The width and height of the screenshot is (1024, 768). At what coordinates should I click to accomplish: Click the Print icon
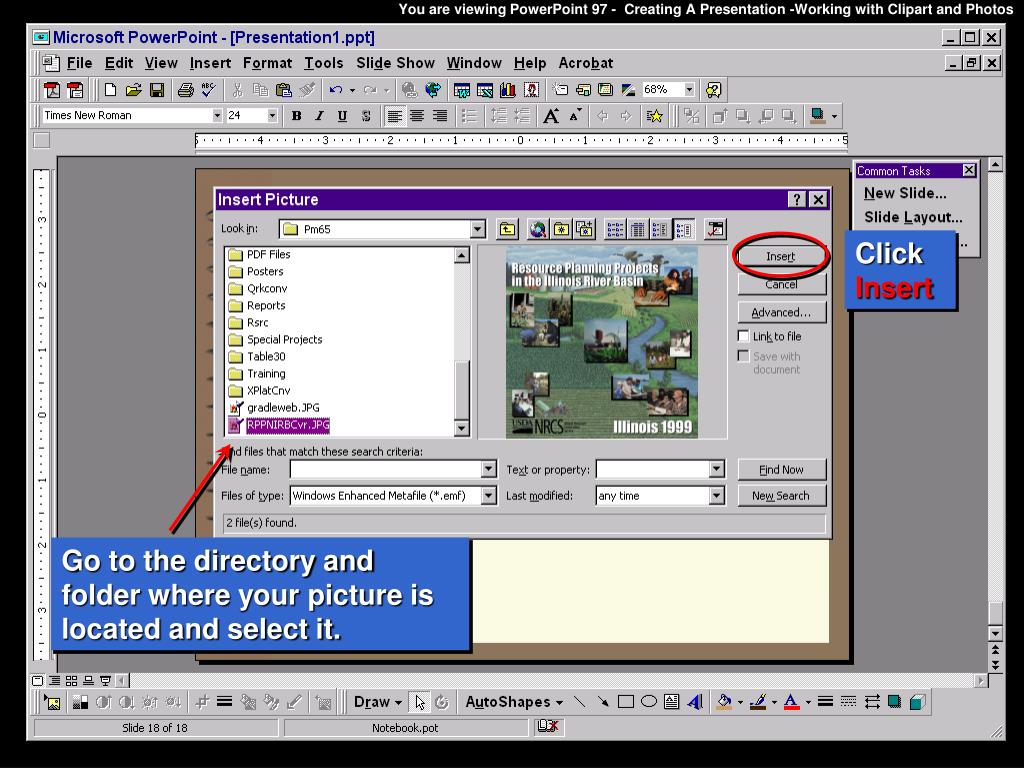pyautogui.click(x=185, y=90)
